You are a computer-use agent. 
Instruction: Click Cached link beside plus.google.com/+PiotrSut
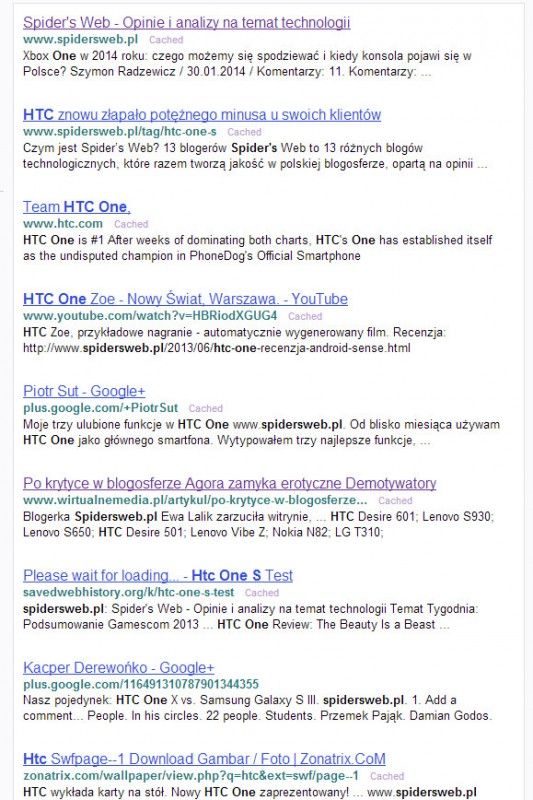206,409
